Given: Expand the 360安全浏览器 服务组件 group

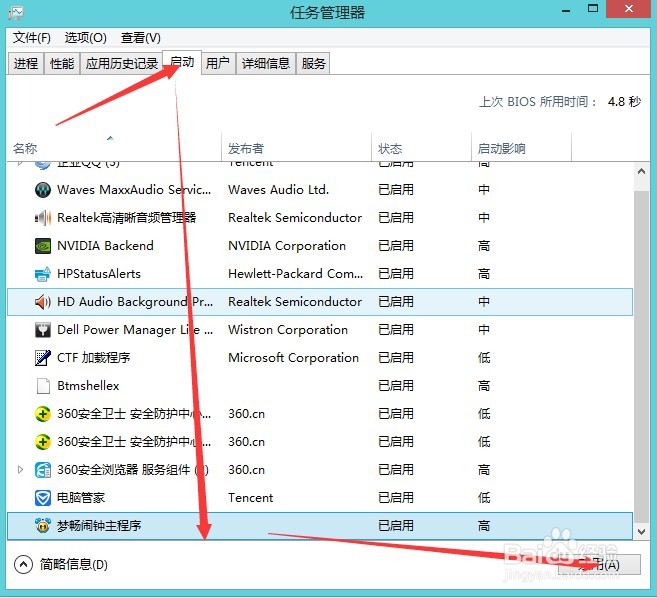Looking at the screenshot, I should tap(20, 470).
